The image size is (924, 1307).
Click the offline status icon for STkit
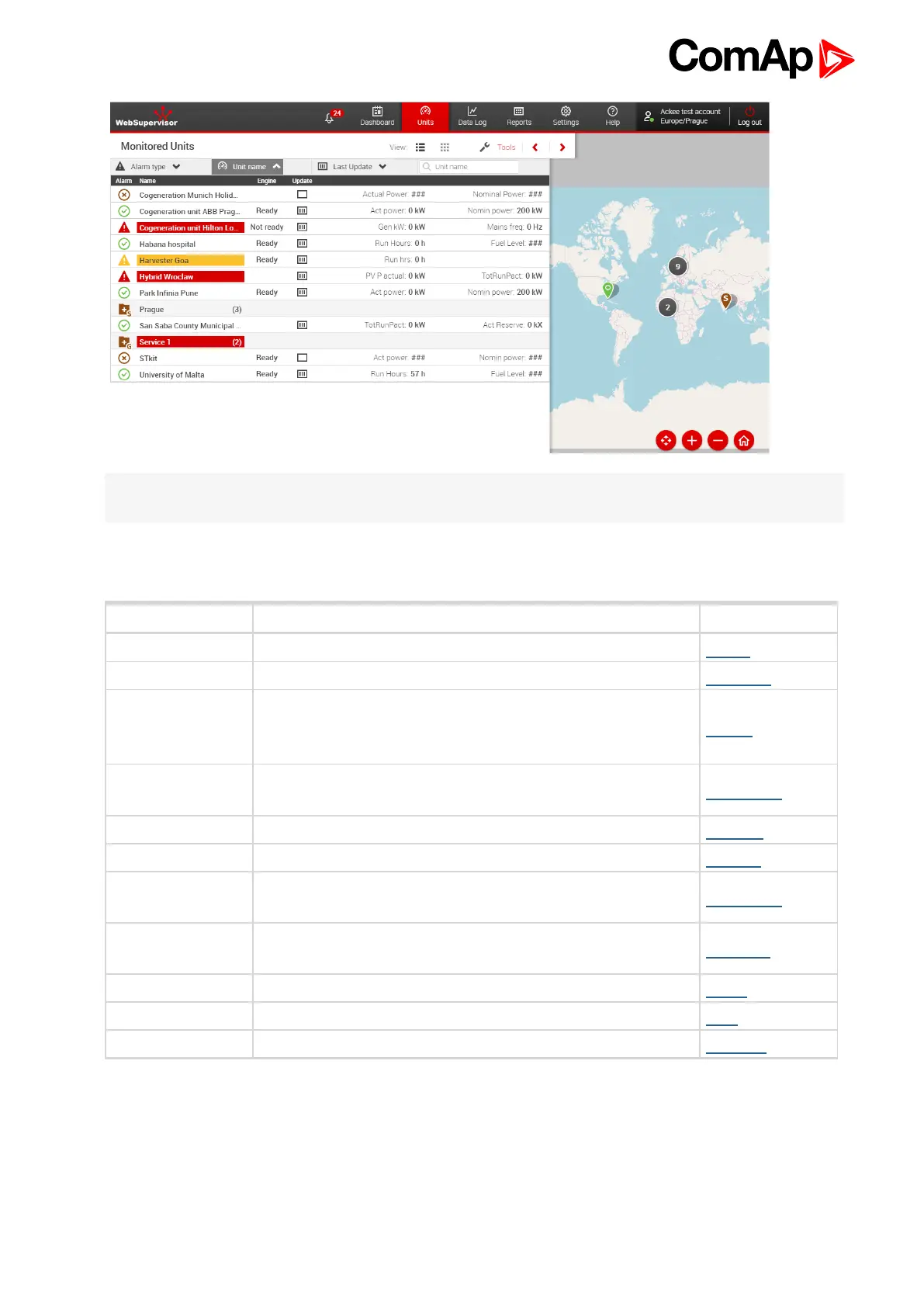pyautogui.click(x=124, y=358)
